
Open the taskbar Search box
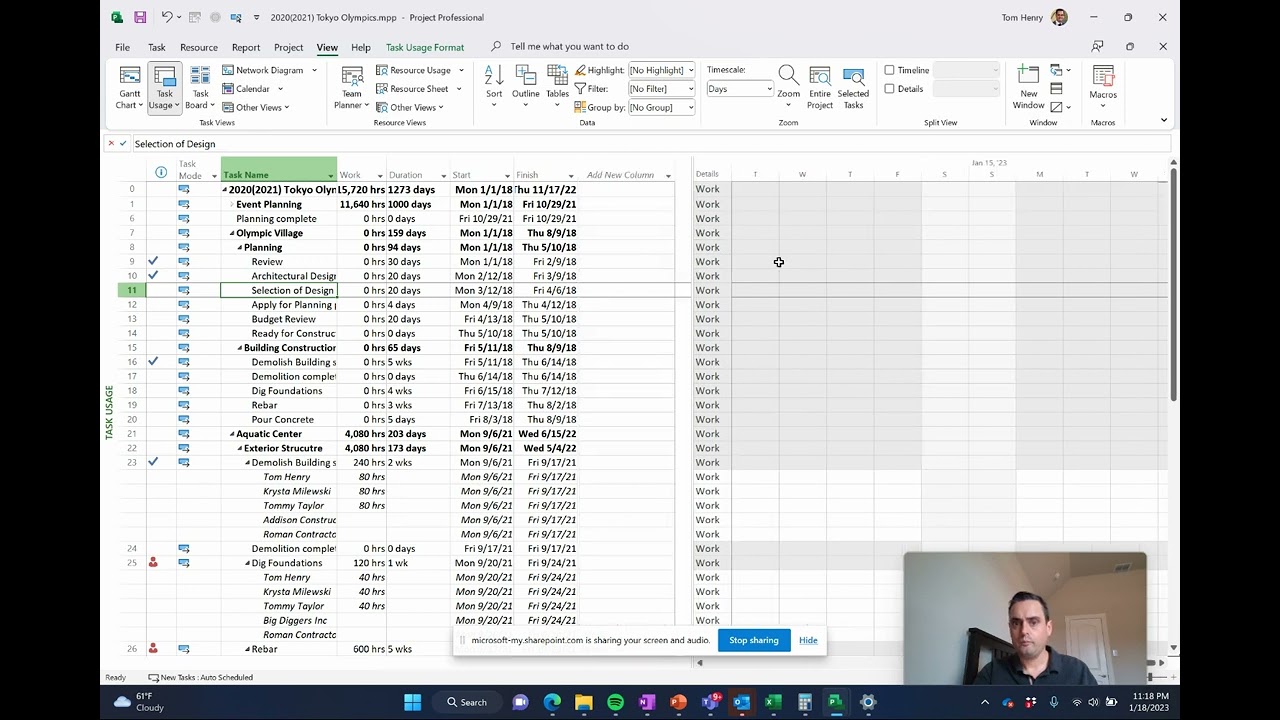[x=468, y=702]
